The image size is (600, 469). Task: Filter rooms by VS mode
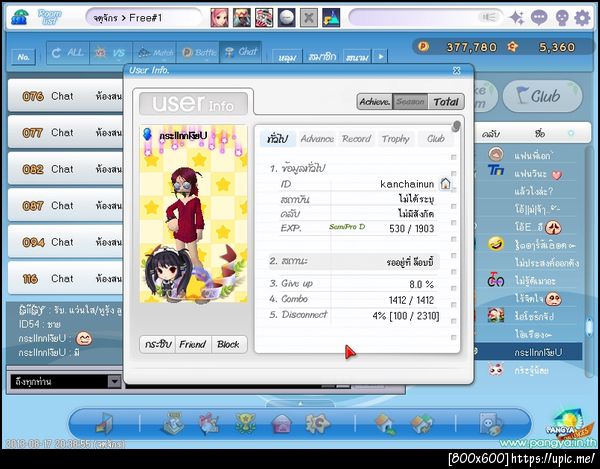[x=111, y=53]
